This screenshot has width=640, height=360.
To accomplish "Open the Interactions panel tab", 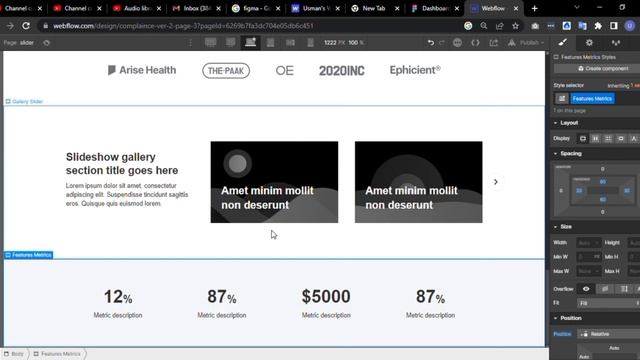I will (x=616, y=42).
